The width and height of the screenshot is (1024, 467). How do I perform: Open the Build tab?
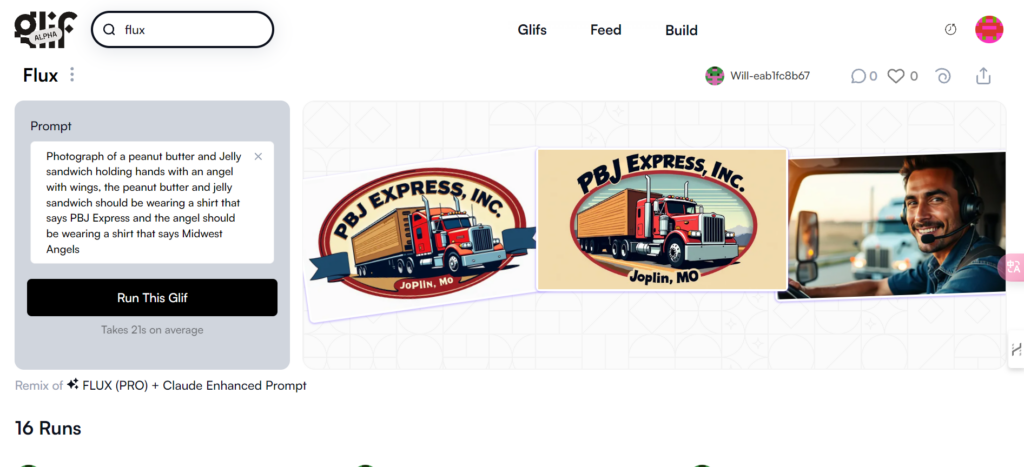[x=681, y=30]
